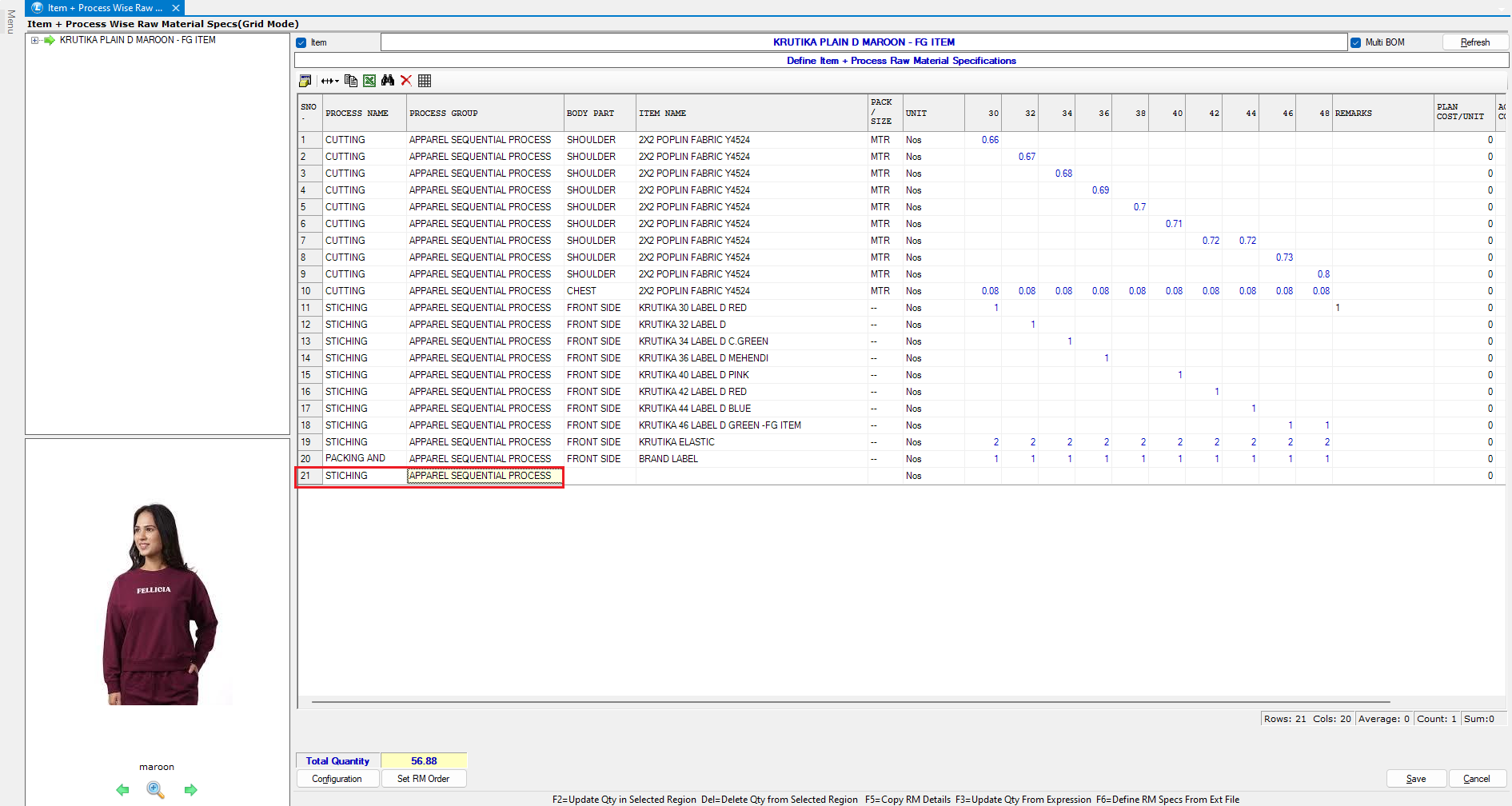Export grid using the Excel icon

[369, 81]
